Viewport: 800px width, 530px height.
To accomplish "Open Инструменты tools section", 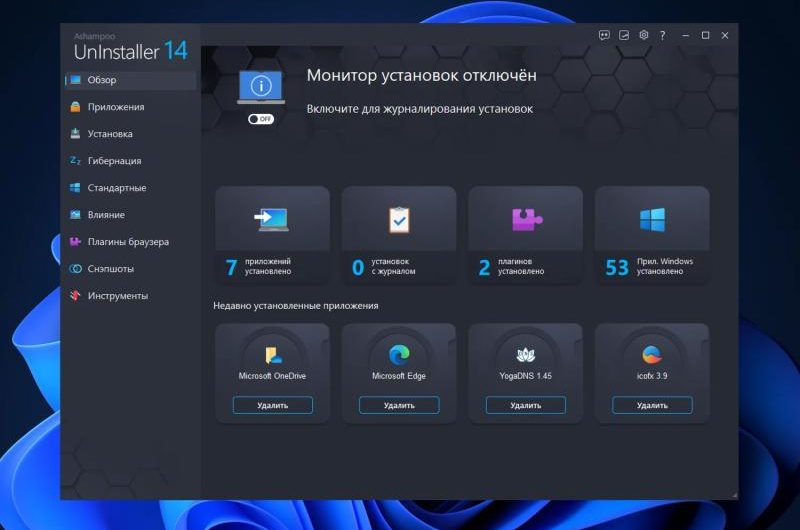I will (x=131, y=296).
